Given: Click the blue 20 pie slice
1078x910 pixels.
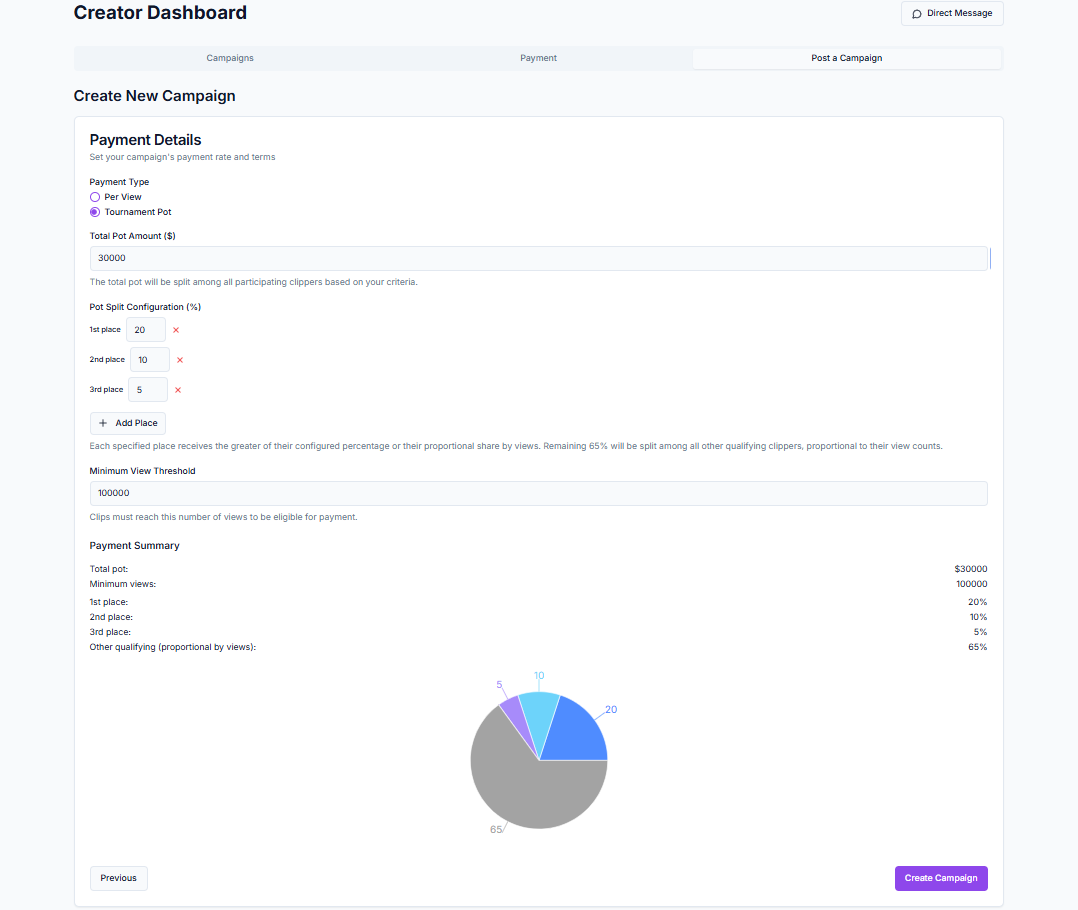Looking at the screenshot, I should 578,734.
